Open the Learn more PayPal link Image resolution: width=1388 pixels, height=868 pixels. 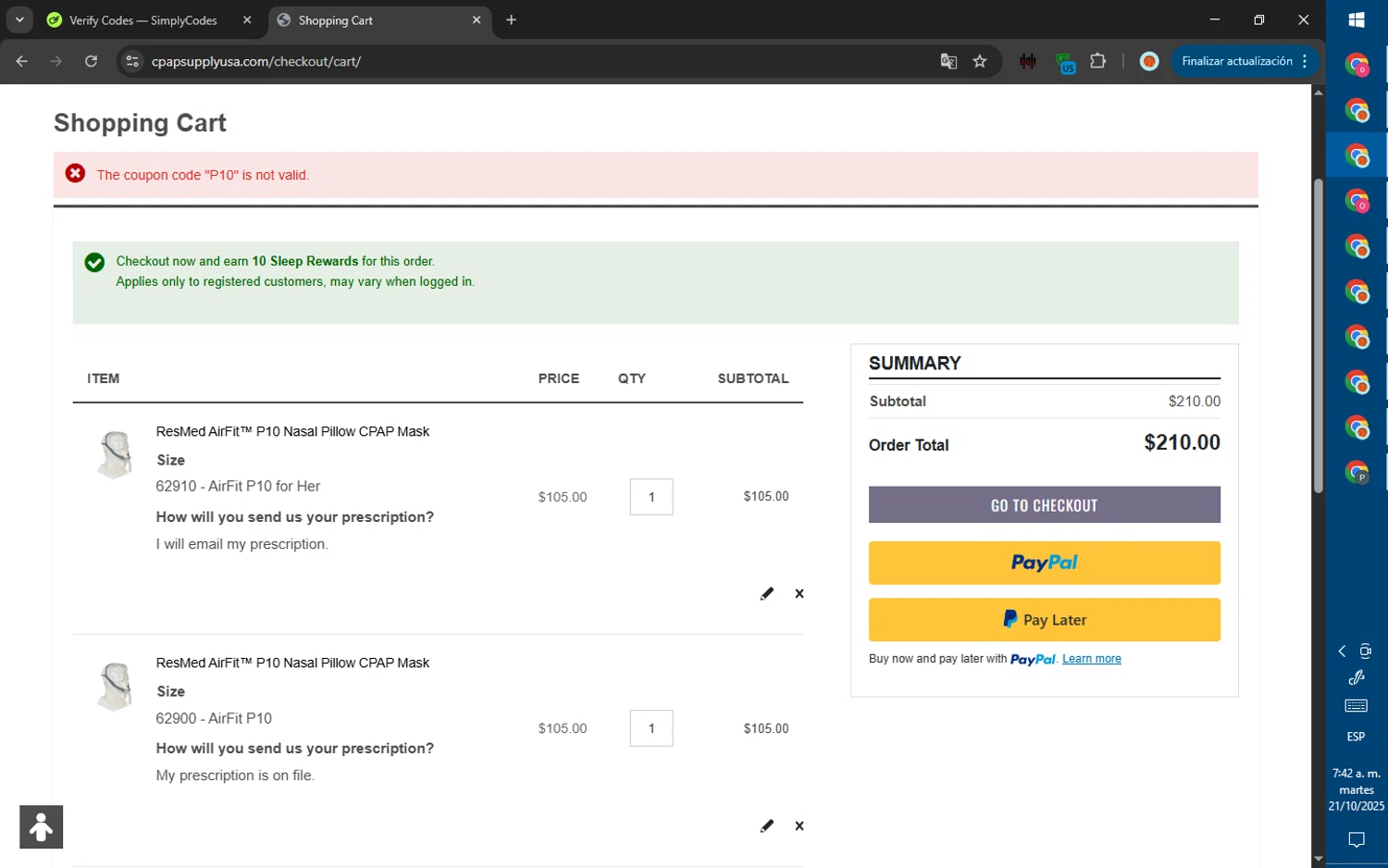(1091, 659)
